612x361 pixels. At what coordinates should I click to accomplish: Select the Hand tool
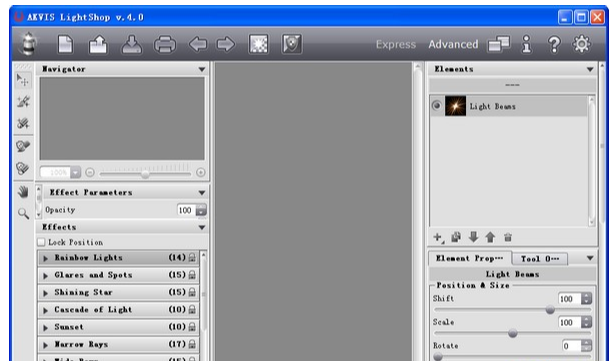coord(23,192)
